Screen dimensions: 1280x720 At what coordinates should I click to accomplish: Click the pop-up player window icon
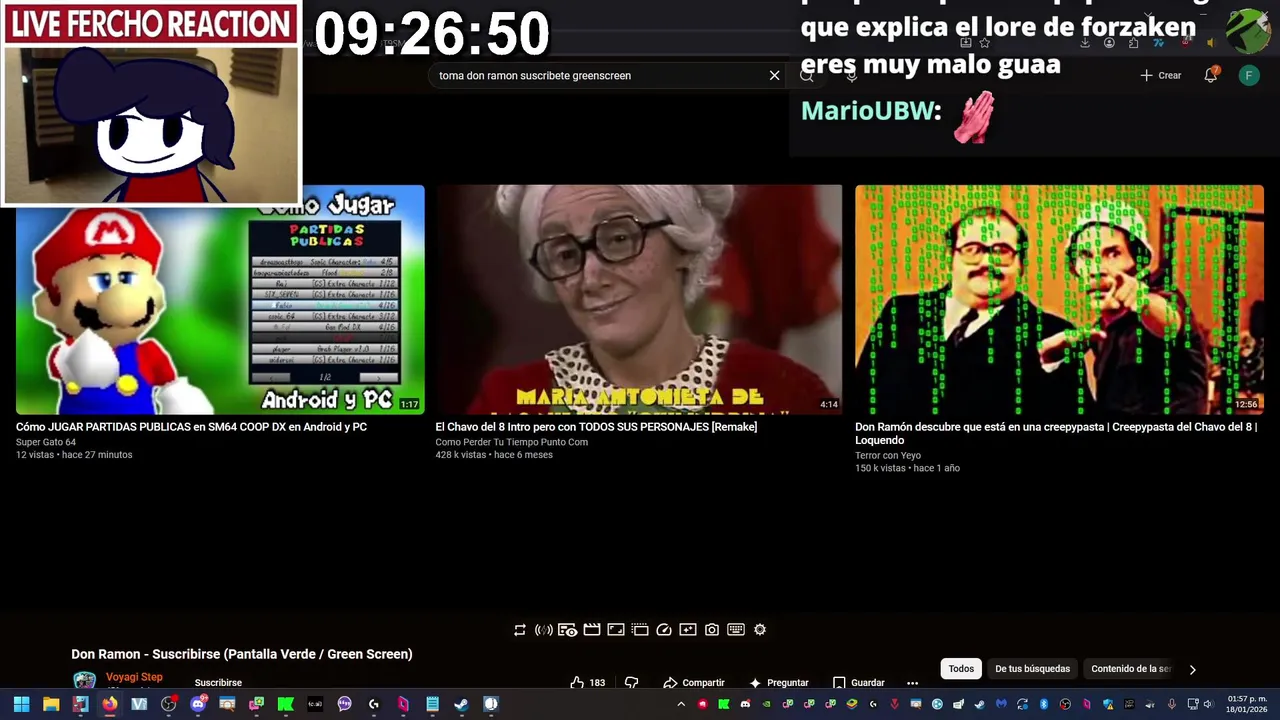click(x=640, y=630)
